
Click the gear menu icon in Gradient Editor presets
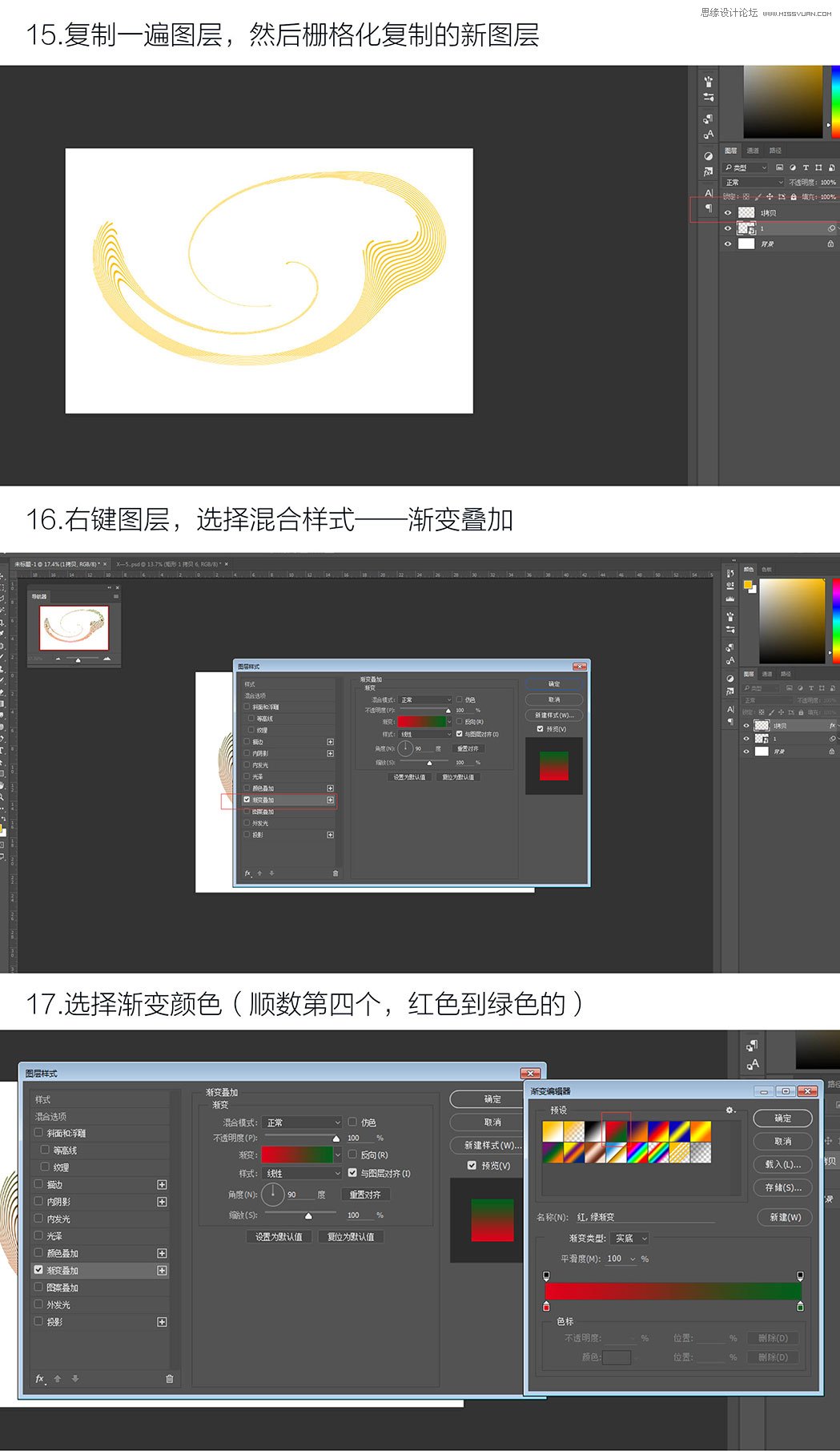(730, 1110)
